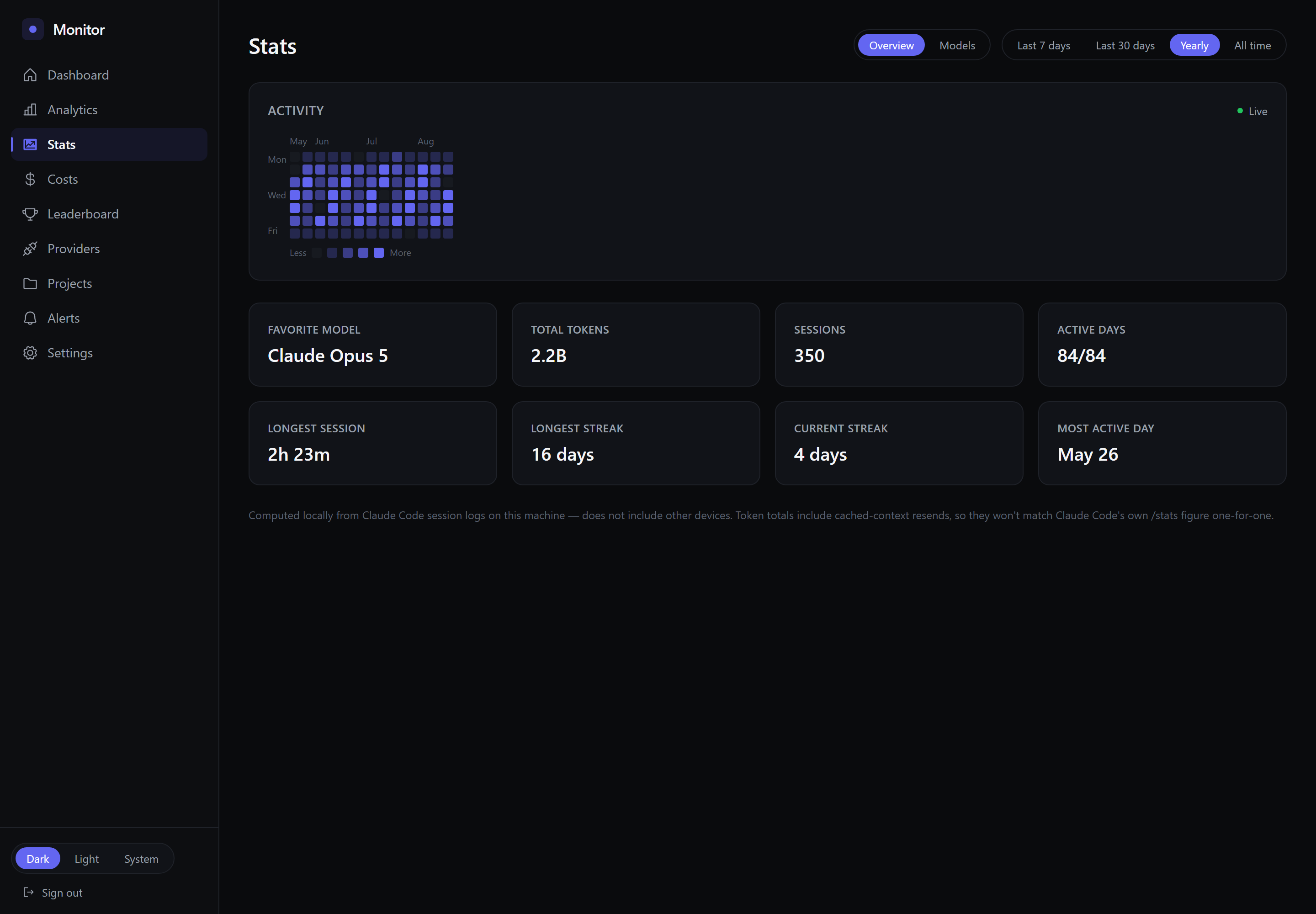Click the Alerts bell icon
The width and height of the screenshot is (1316, 914).
click(30, 318)
